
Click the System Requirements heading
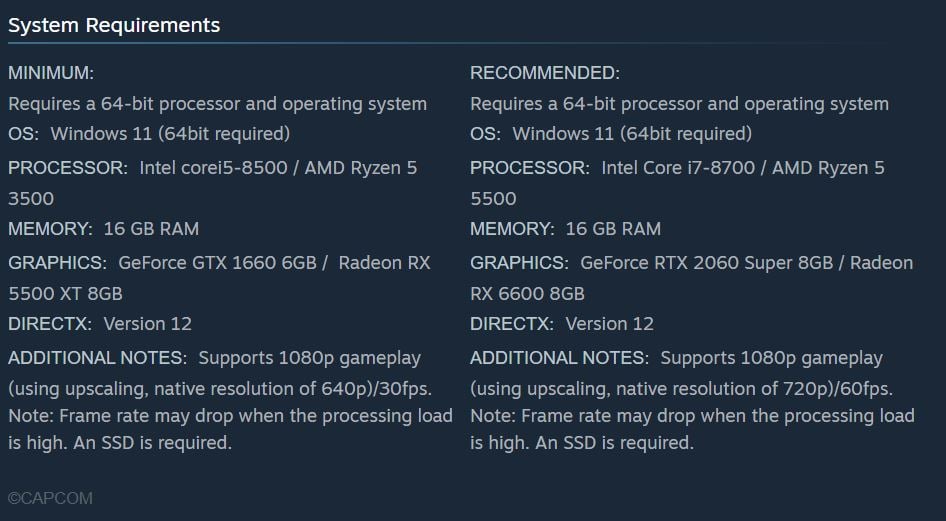pos(114,26)
